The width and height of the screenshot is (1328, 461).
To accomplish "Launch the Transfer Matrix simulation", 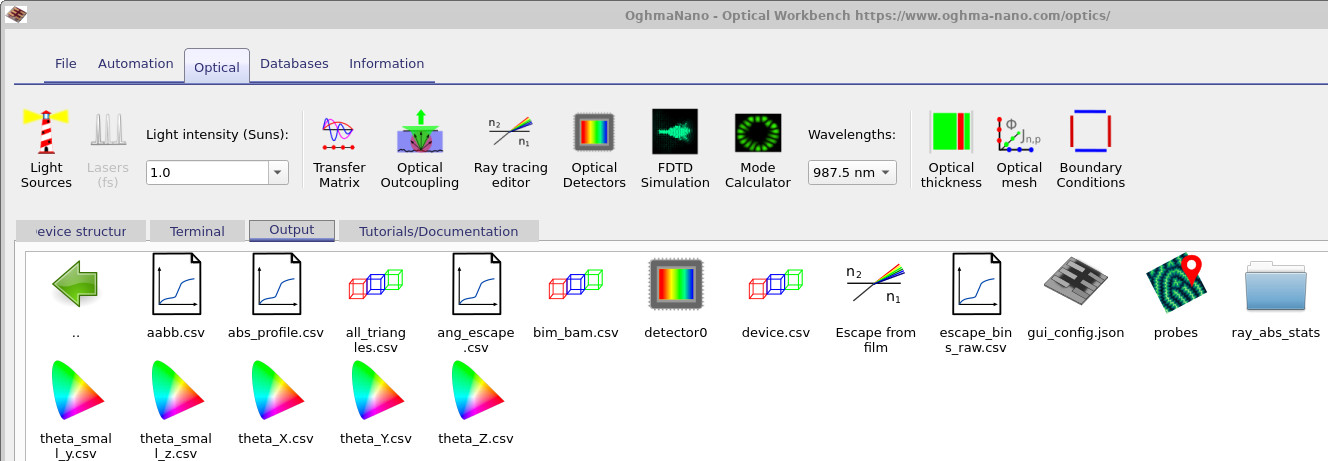I will coord(339,148).
